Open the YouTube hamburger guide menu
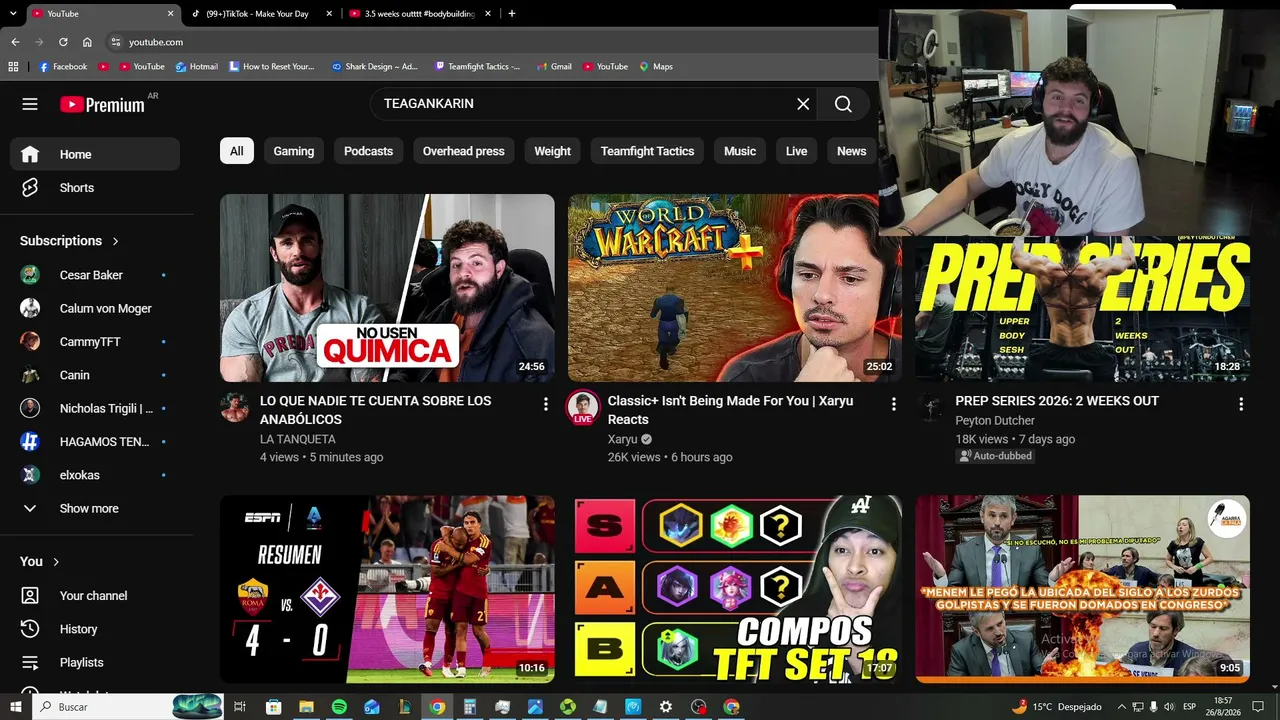1280x720 pixels. [x=30, y=104]
